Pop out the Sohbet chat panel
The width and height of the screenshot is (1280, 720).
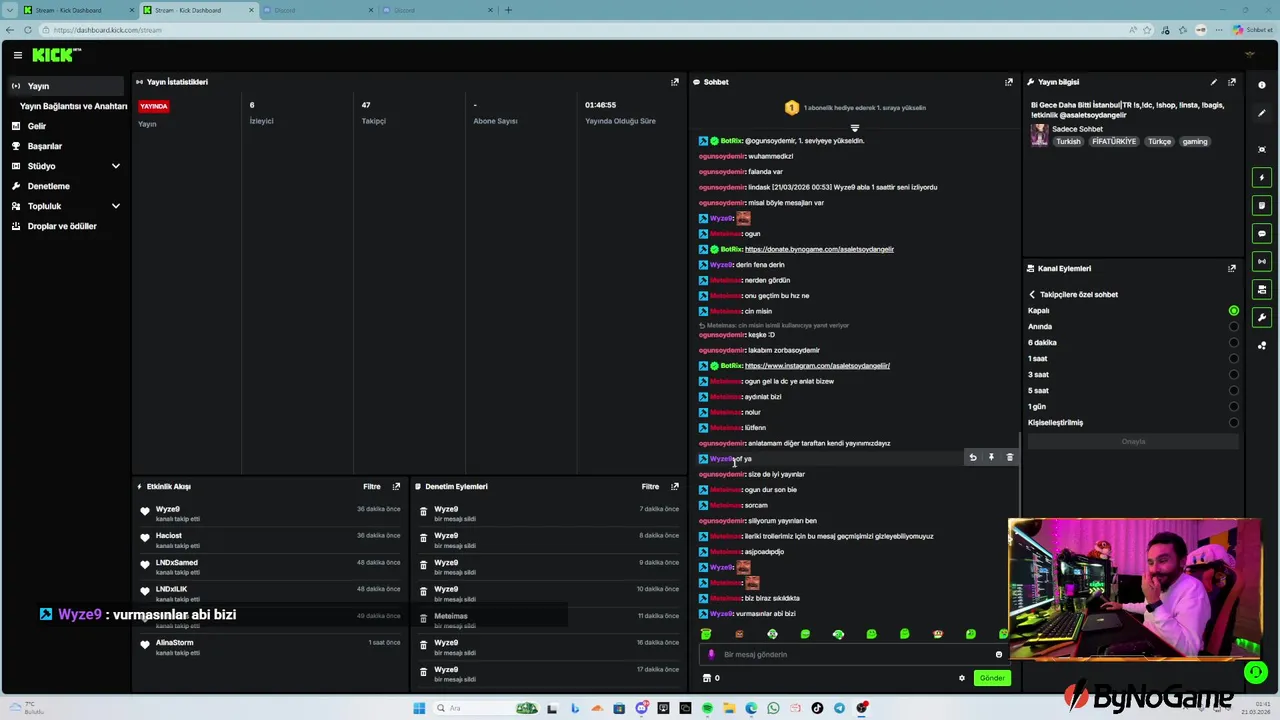click(x=1009, y=82)
